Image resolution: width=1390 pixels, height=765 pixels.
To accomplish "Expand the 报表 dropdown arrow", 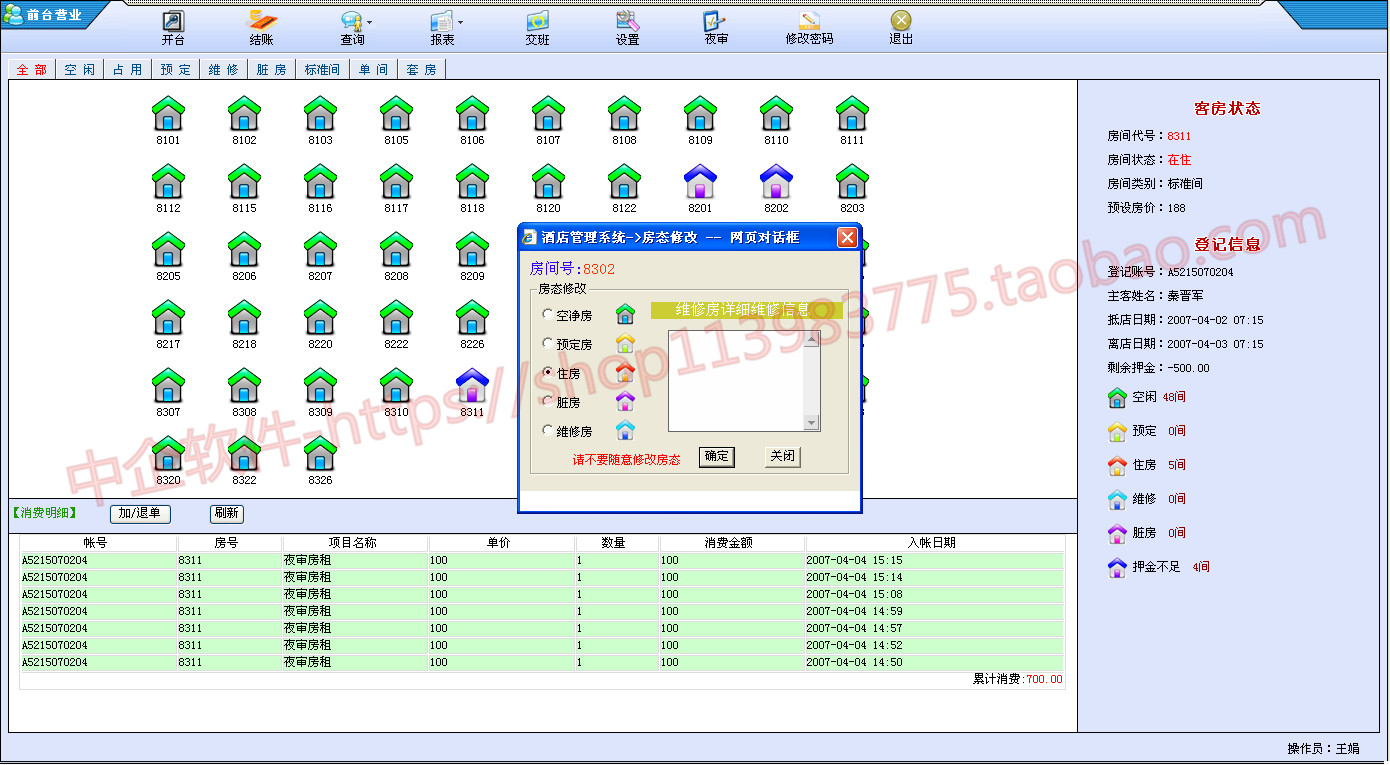I will [460, 22].
